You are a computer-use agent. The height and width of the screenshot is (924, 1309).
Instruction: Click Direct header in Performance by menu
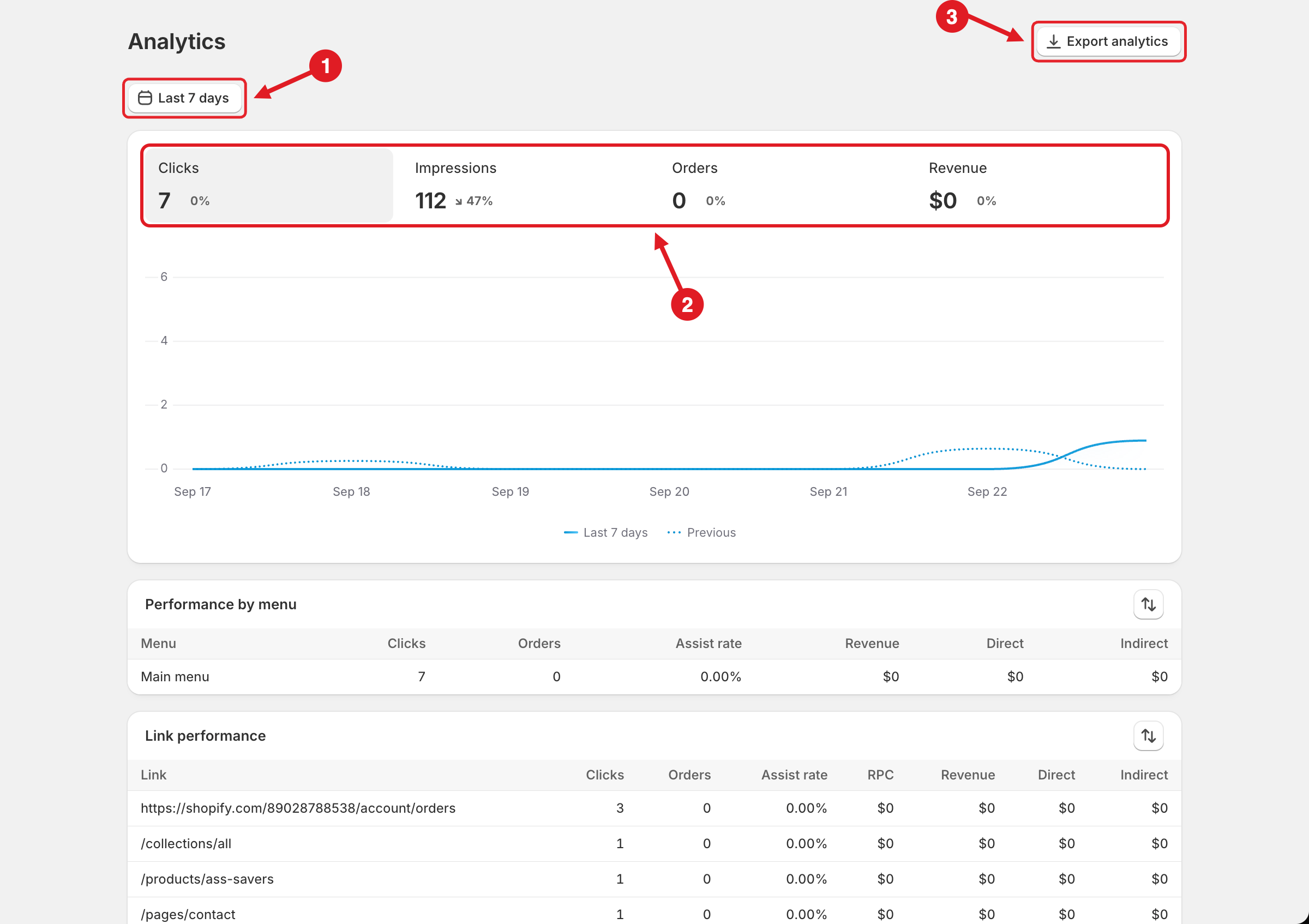(x=1005, y=644)
